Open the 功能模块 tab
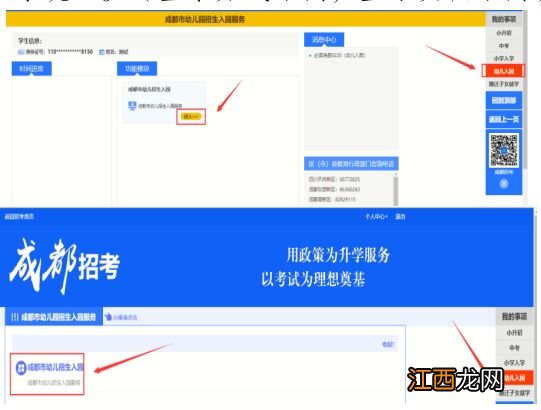The width and height of the screenshot is (541, 410). pos(137,69)
